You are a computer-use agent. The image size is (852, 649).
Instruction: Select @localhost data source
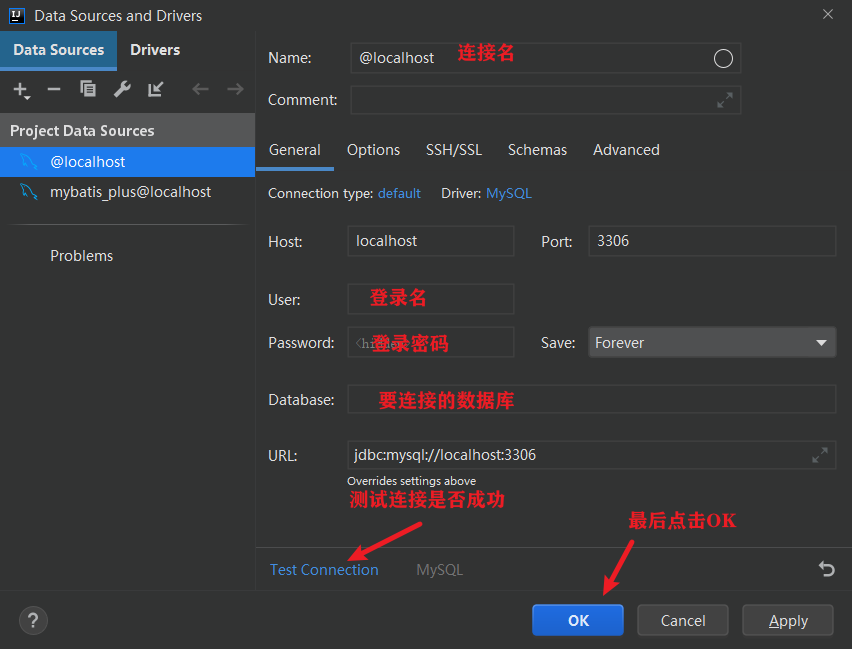coord(127,162)
